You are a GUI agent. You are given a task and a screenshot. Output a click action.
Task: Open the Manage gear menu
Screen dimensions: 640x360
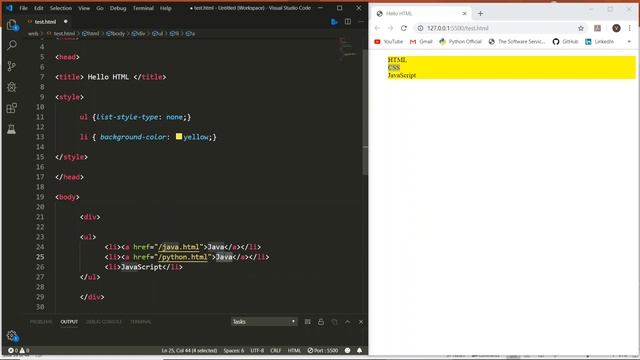(12, 336)
